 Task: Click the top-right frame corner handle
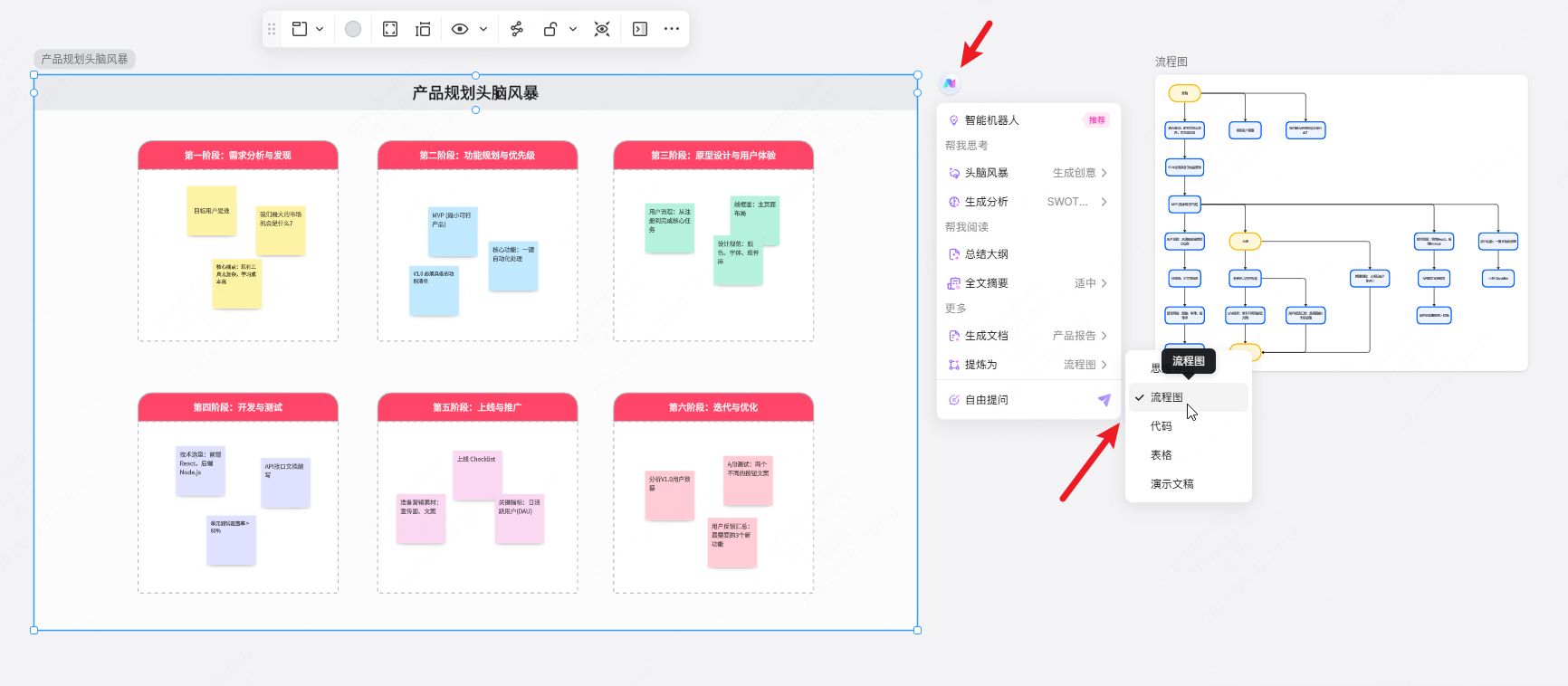click(x=918, y=75)
